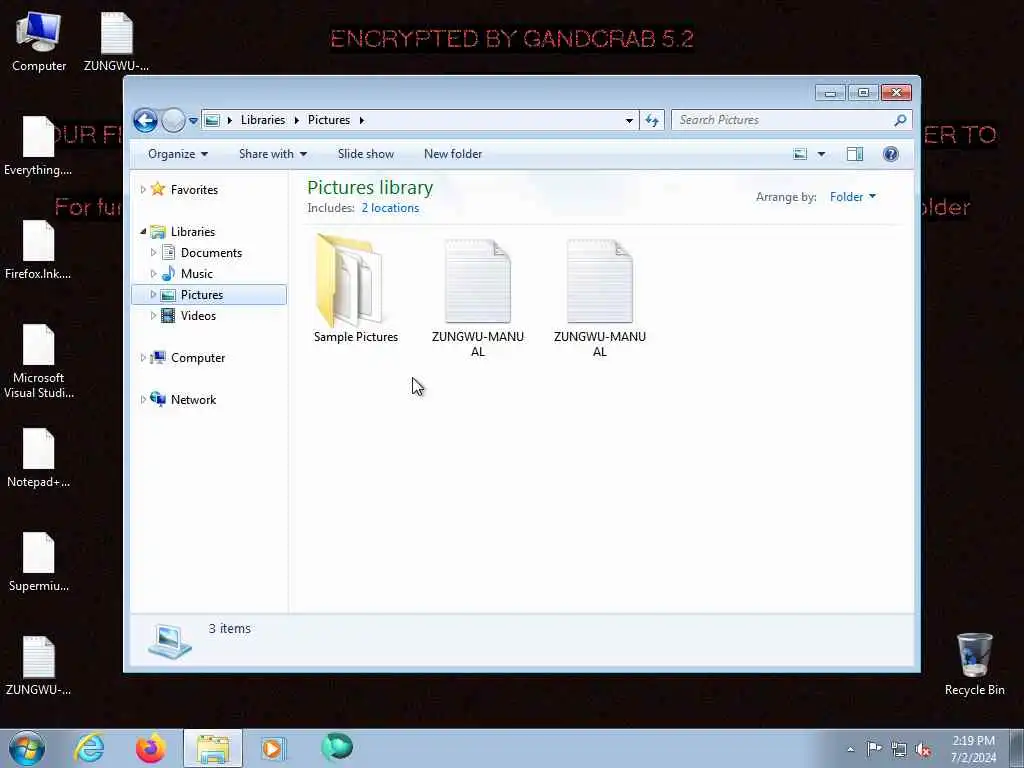Select the Everything desktop file icon

point(38,145)
